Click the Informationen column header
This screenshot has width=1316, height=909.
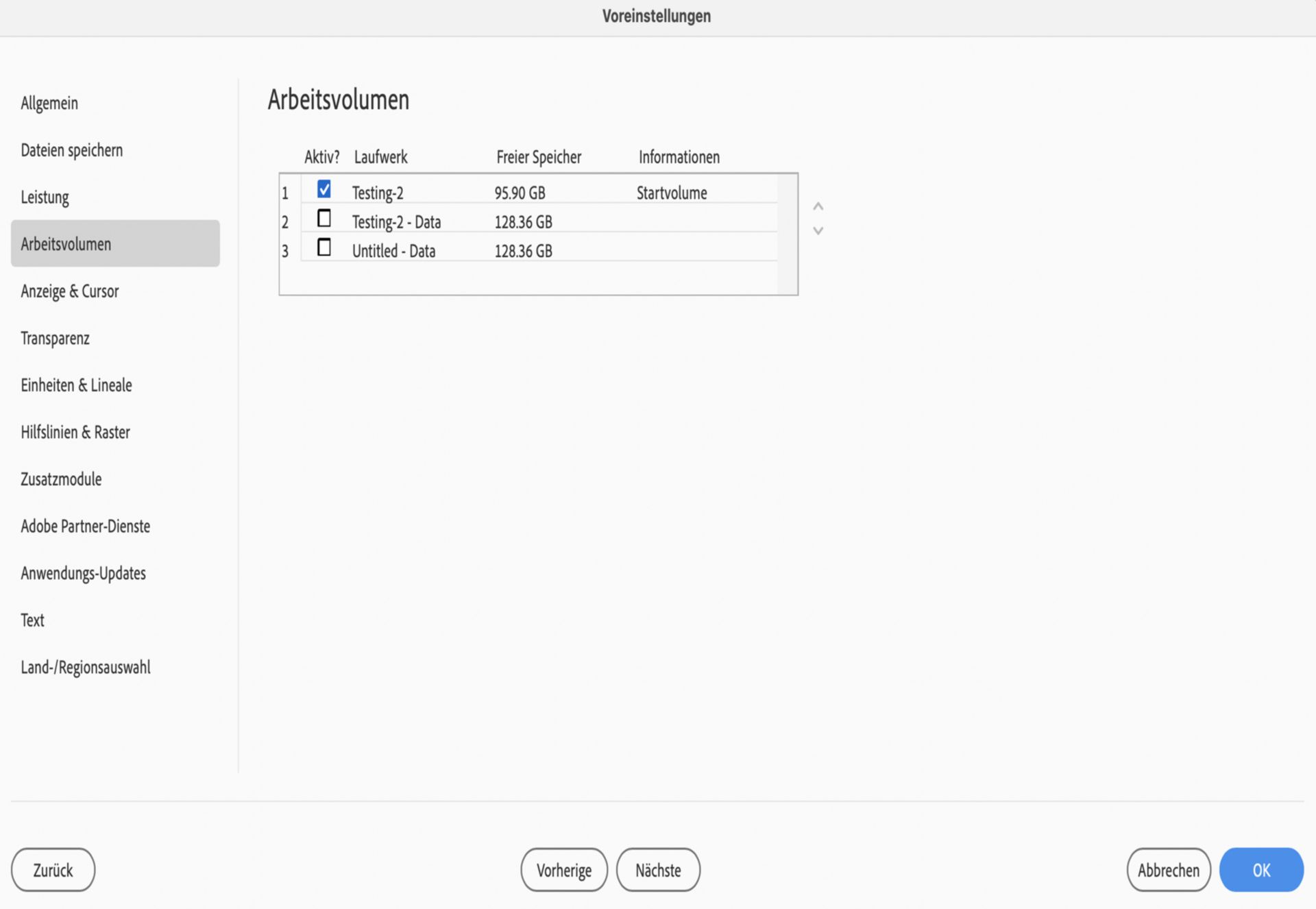pos(679,157)
